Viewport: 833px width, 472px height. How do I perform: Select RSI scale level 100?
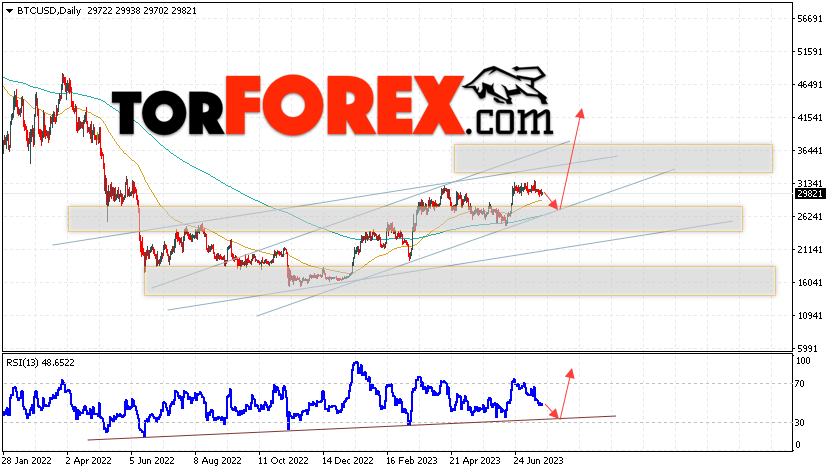pos(803,361)
